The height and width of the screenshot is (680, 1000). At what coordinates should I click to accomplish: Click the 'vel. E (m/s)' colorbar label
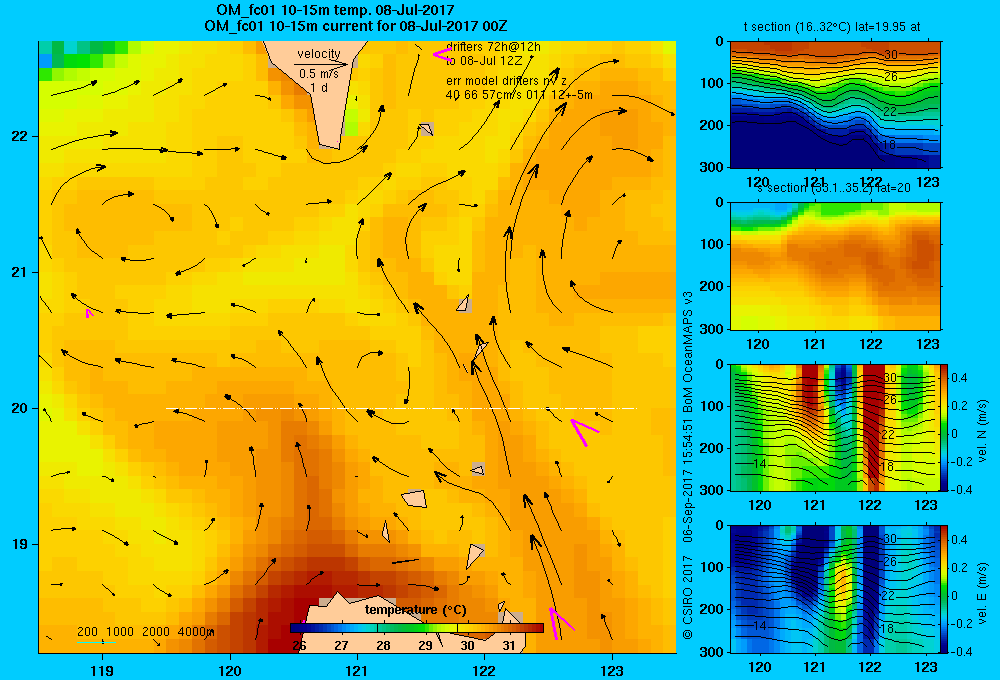pos(982,593)
